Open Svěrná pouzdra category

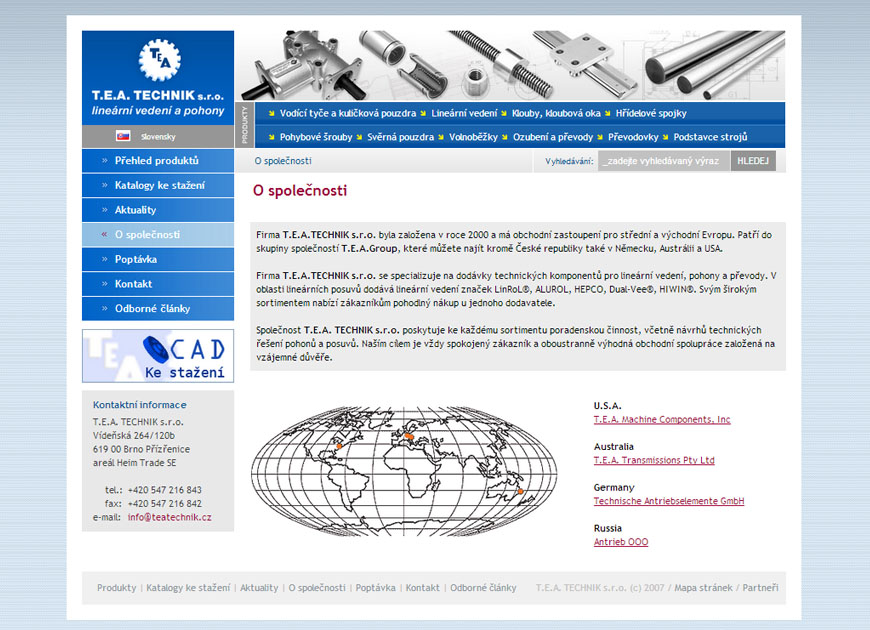point(401,137)
